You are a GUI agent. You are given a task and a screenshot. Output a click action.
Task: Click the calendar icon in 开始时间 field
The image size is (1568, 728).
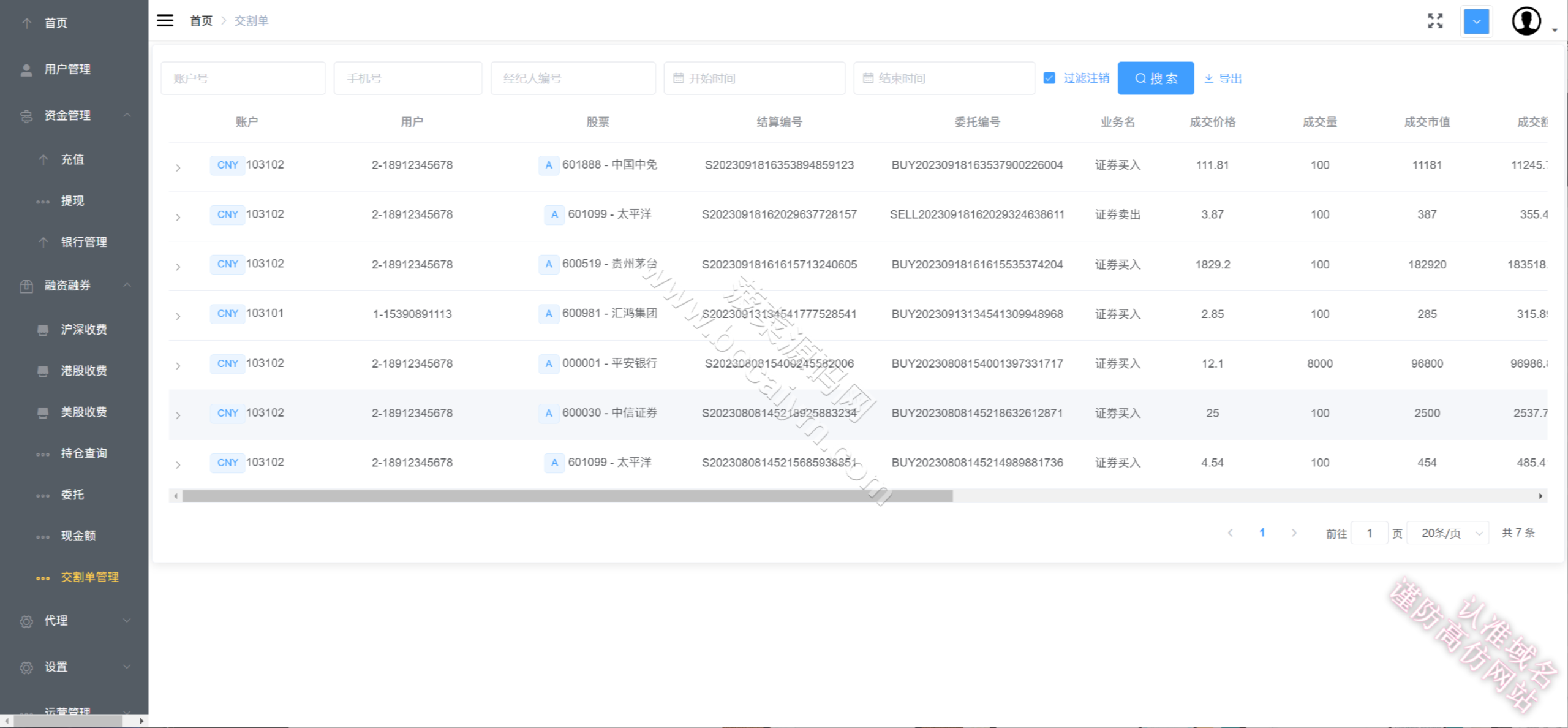click(x=678, y=78)
